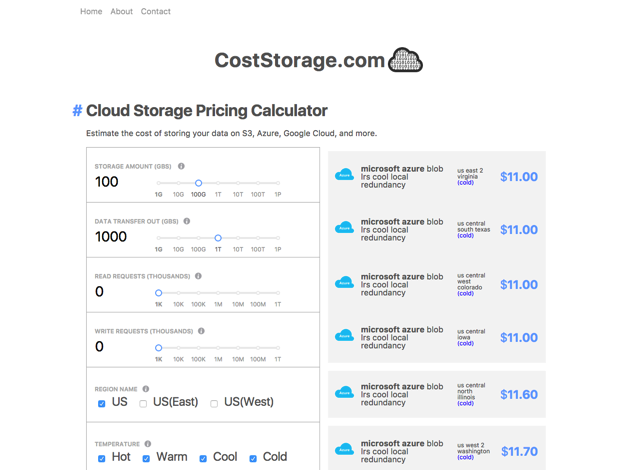Screen dimensions: 640x470
Task: Show info for Read Requests (Thousands)
Action: pos(198,276)
